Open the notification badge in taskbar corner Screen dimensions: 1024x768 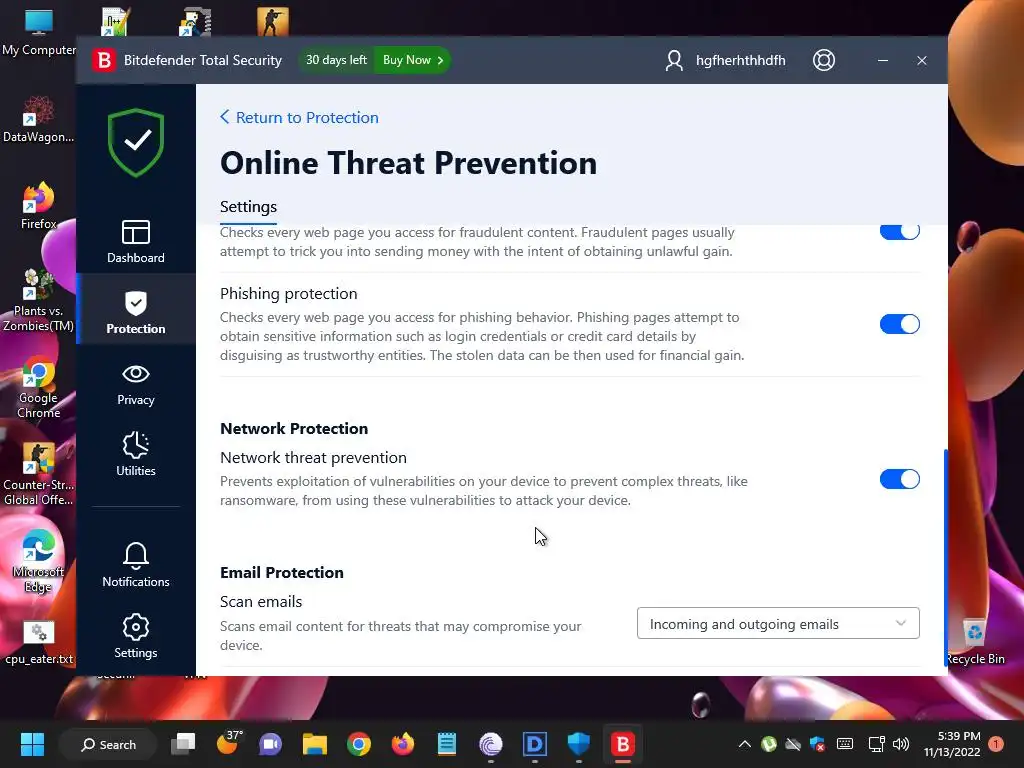(x=996, y=744)
